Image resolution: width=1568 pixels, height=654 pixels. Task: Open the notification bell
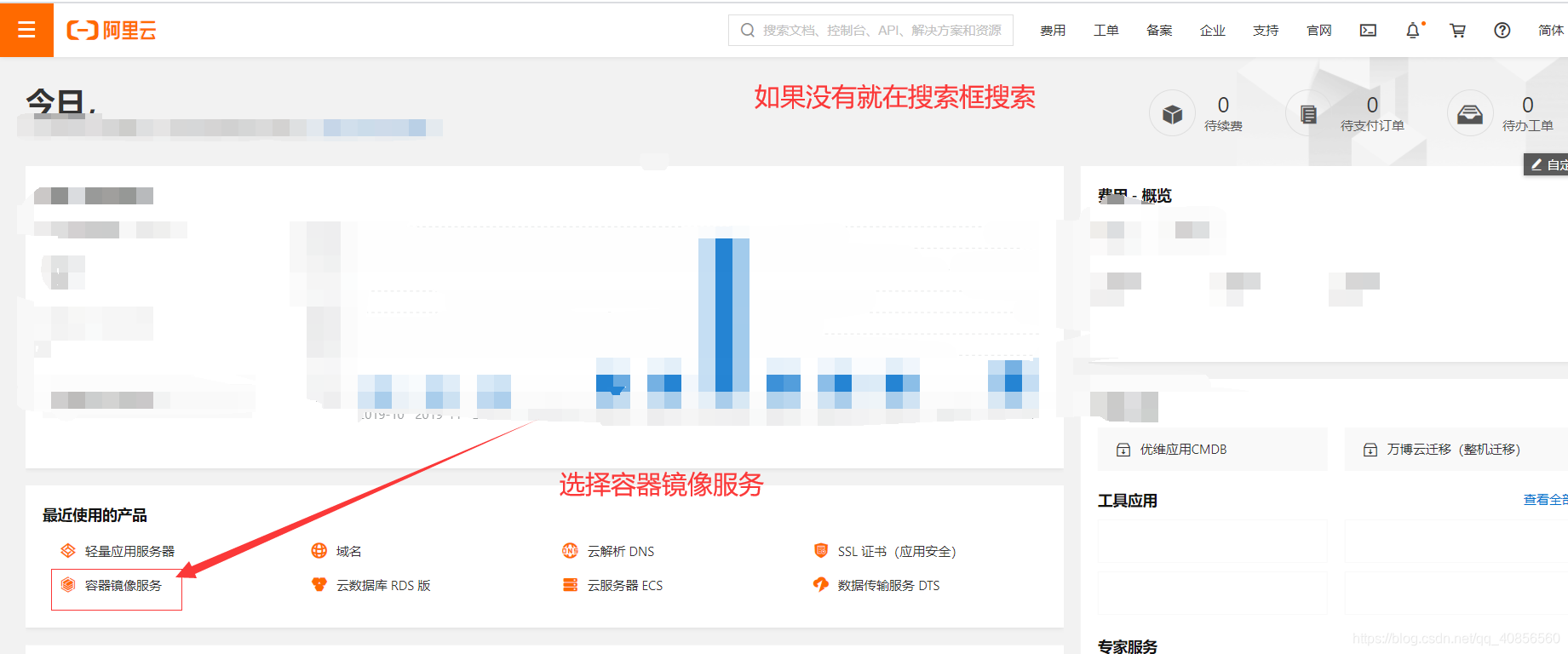click(x=1413, y=31)
